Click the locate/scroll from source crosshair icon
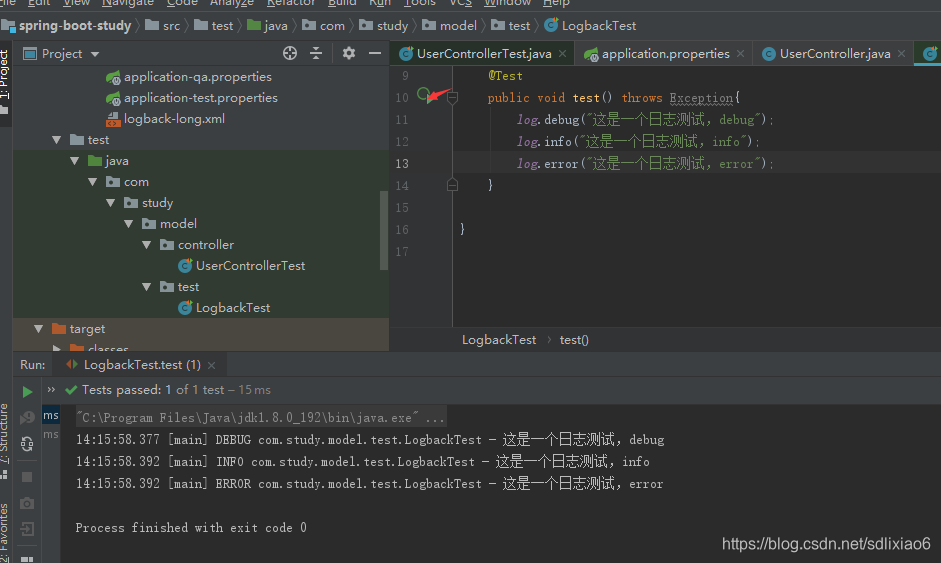The image size is (941, 563). pos(290,53)
